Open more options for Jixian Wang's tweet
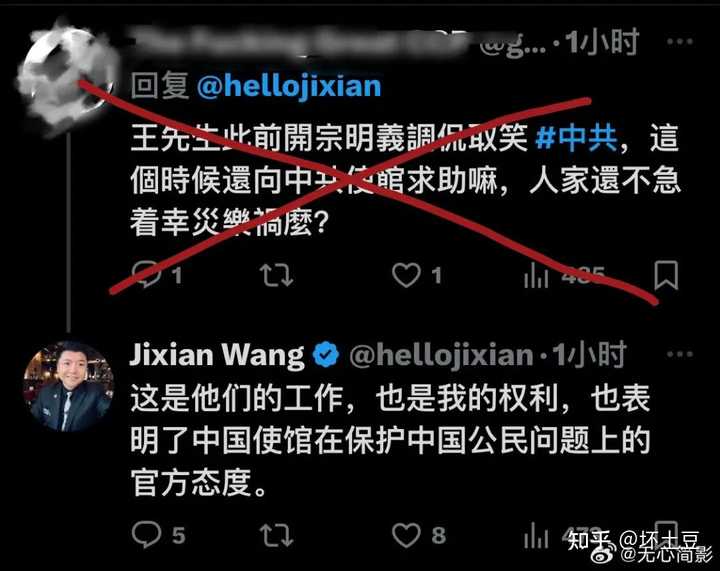This screenshot has width=720, height=571. tap(680, 354)
